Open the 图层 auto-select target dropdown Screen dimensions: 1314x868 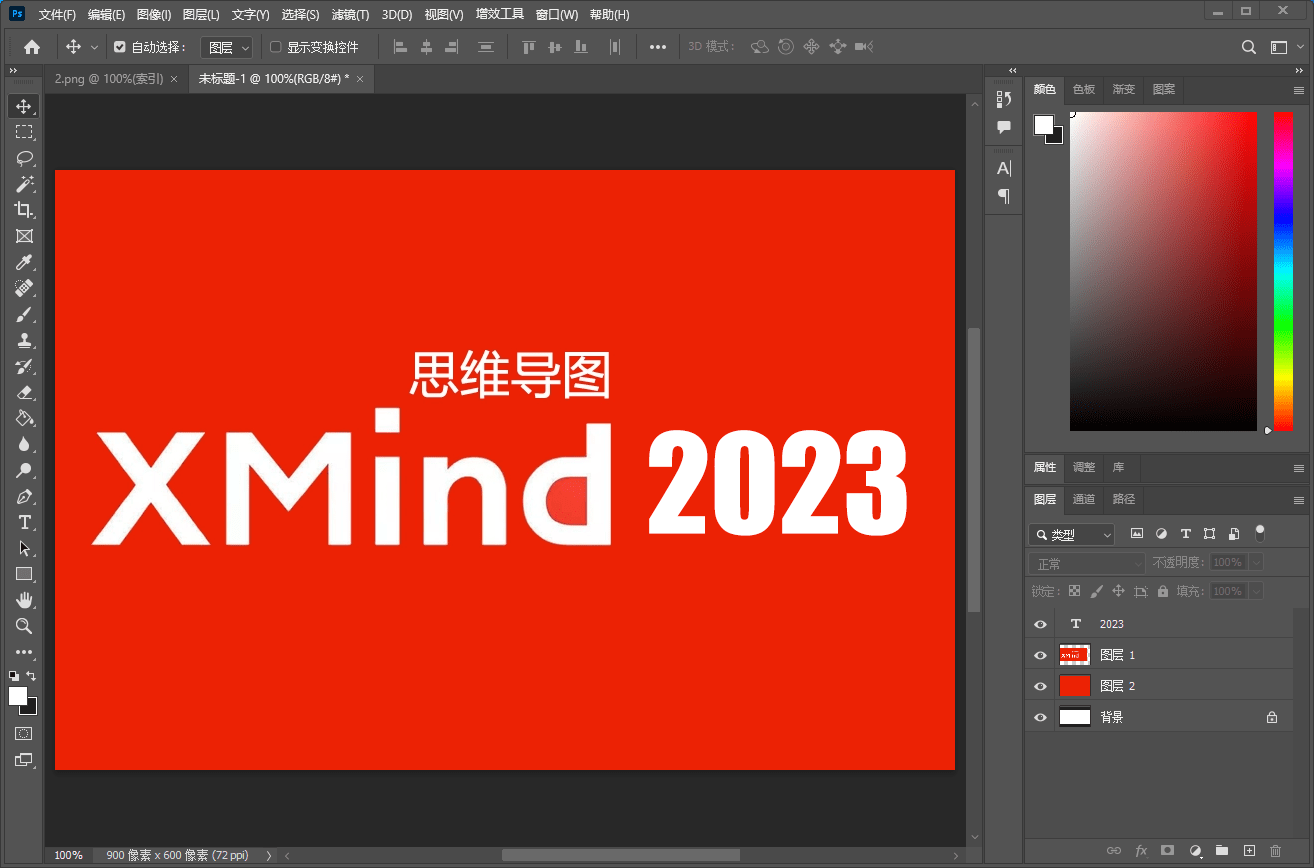pyautogui.click(x=227, y=47)
